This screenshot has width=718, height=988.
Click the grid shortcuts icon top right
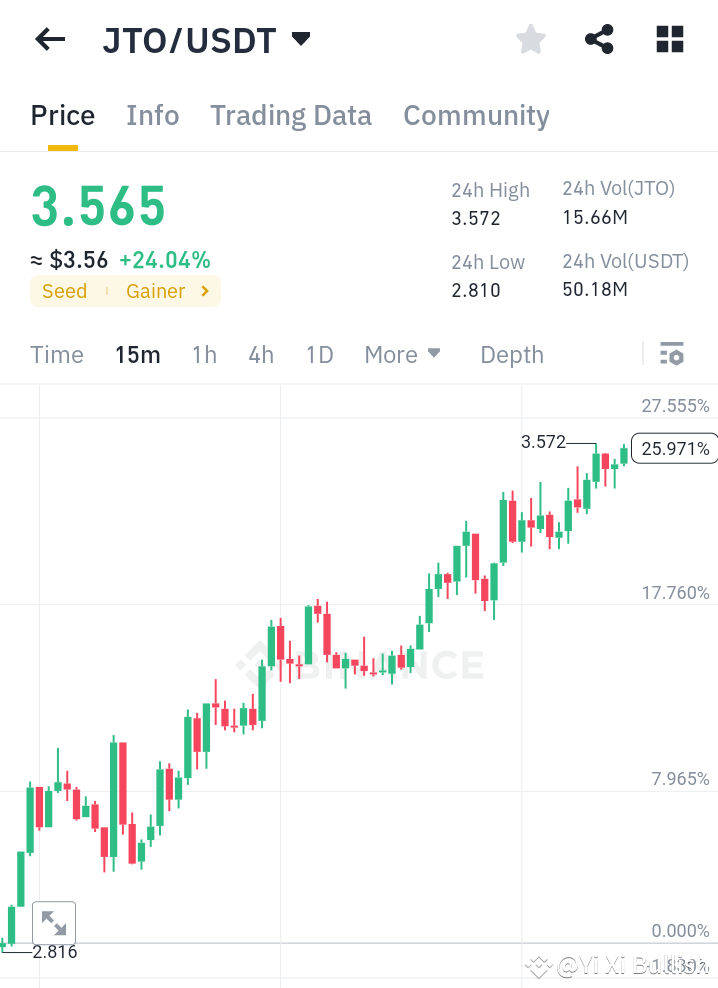(x=668, y=39)
